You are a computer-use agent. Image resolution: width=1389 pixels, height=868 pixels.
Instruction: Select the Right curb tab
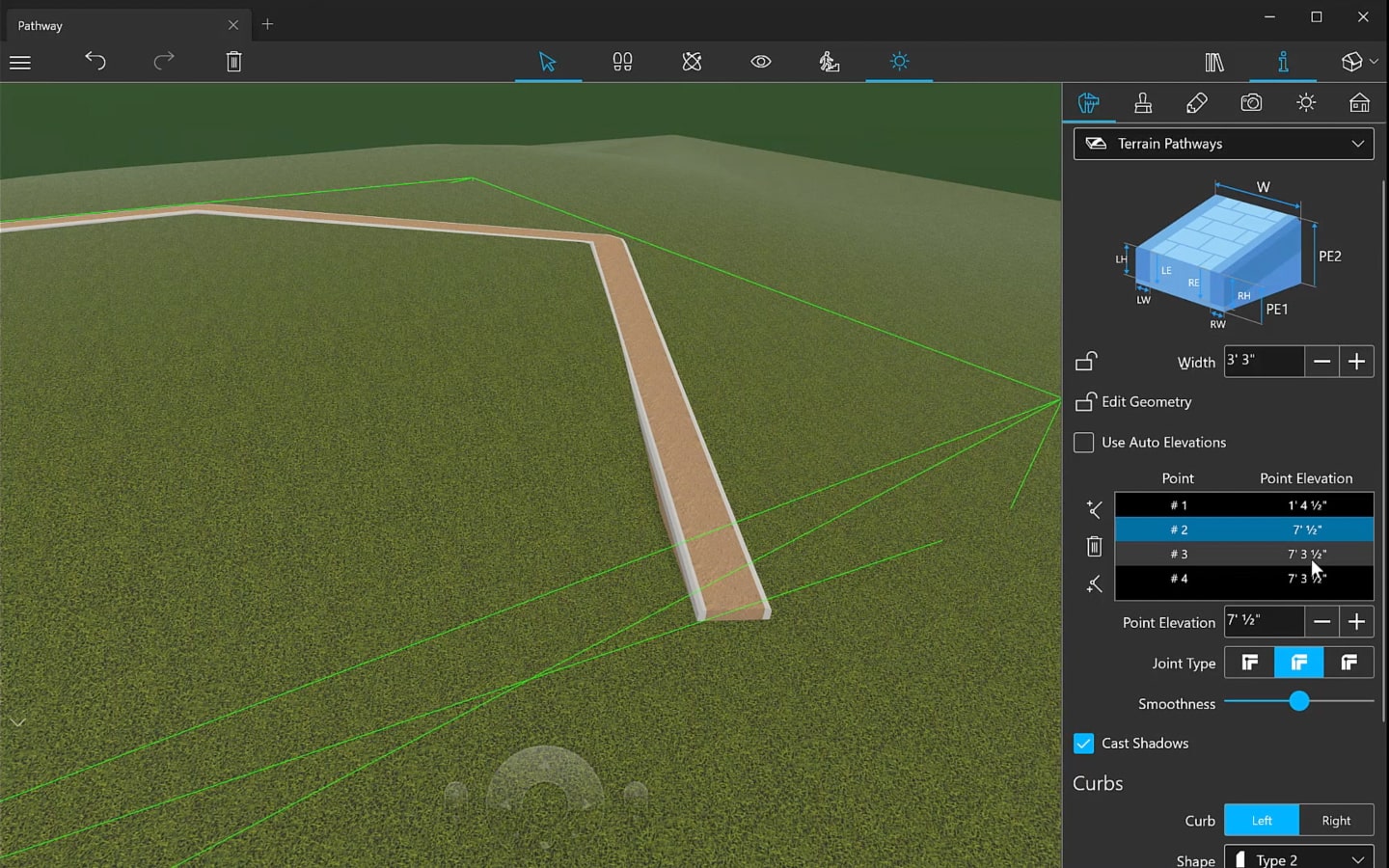(1336, 821)
